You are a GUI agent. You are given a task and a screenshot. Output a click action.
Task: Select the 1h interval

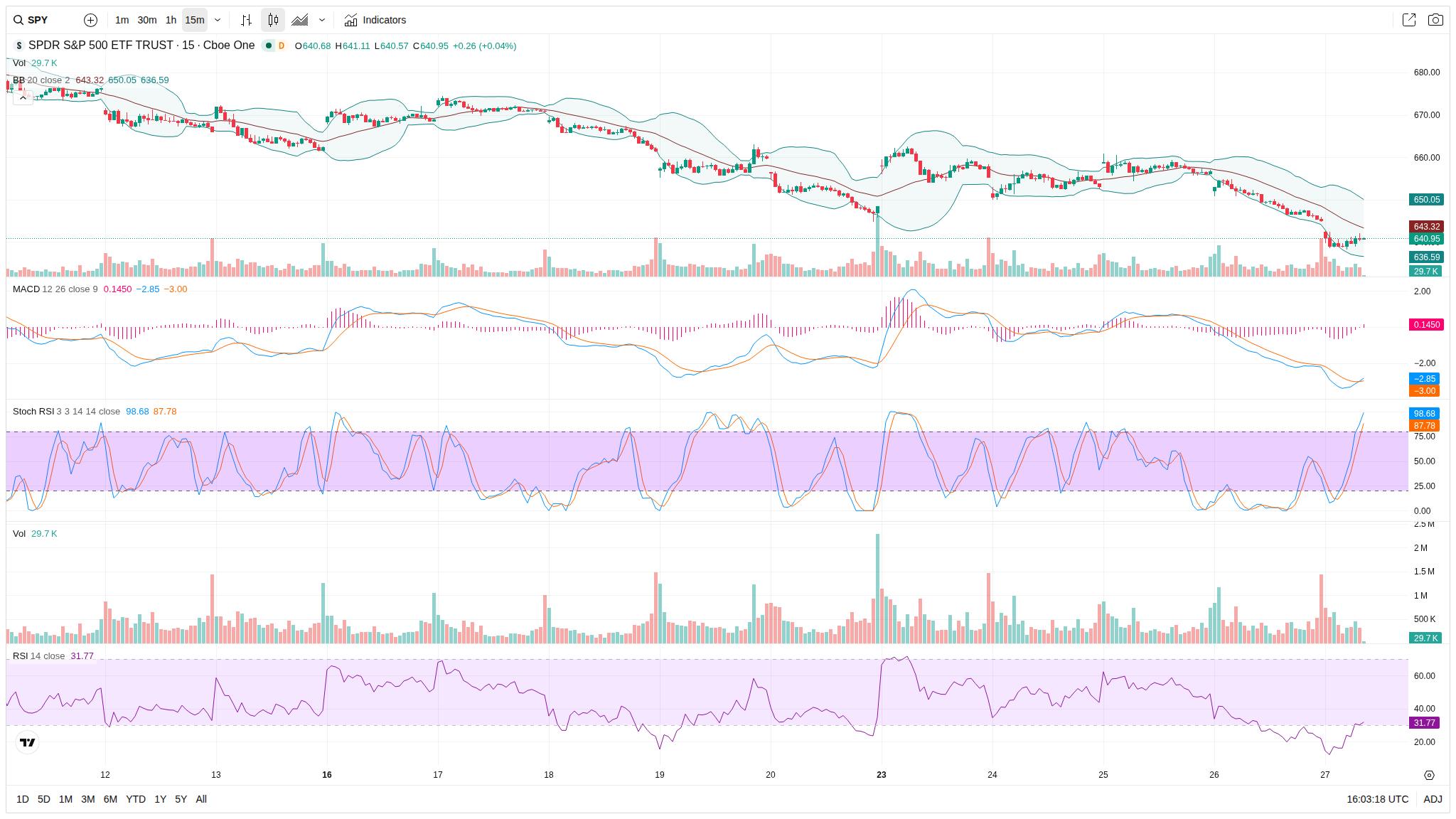point(171,20)
